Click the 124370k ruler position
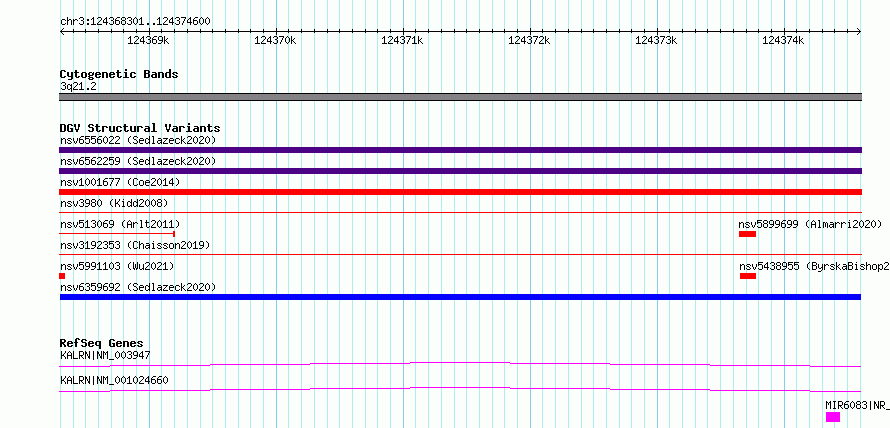The width and height of the screenshot is (890, 428). tap(275, 41)
